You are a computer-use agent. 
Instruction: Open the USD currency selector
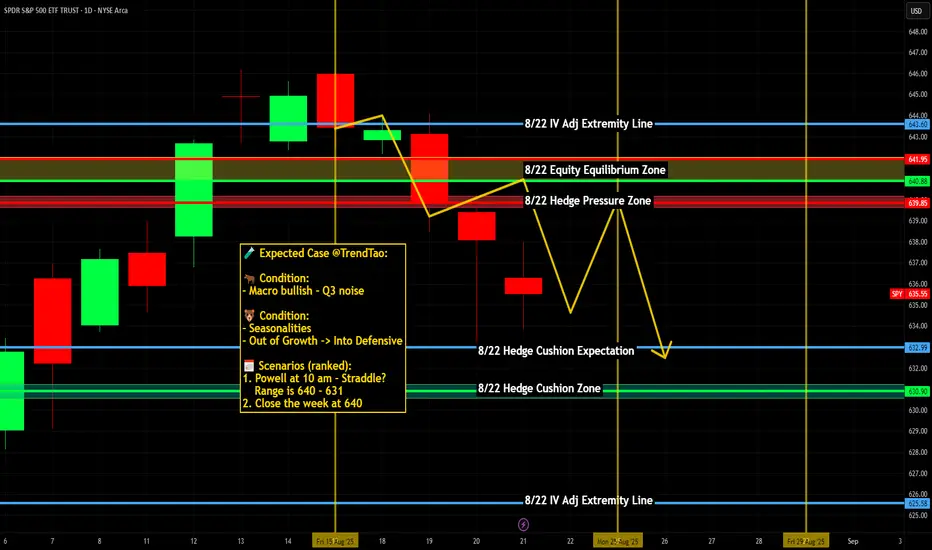pyautogui.click(x=916, y=11)
